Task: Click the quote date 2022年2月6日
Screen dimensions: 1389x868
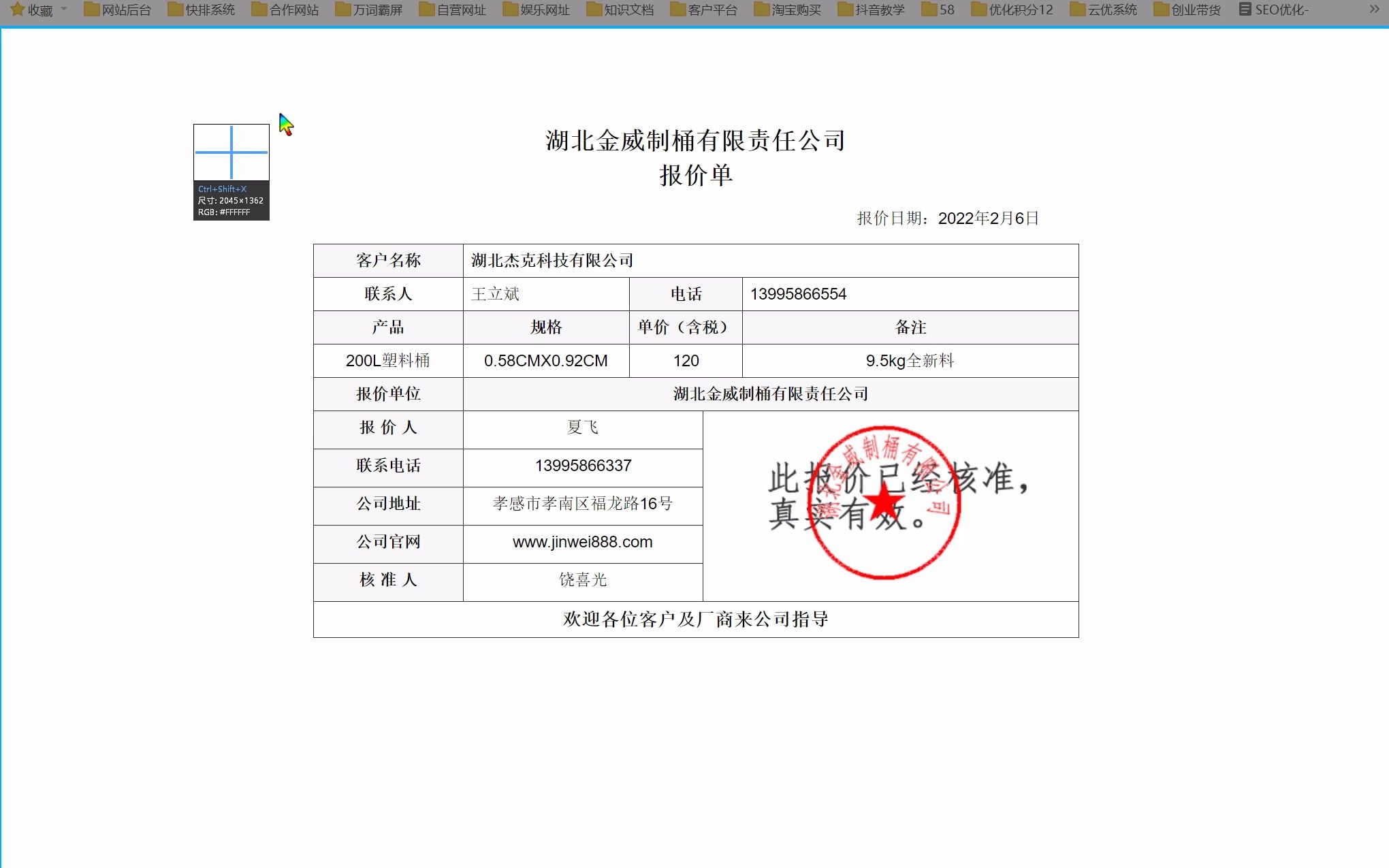Action: (988, 219)
